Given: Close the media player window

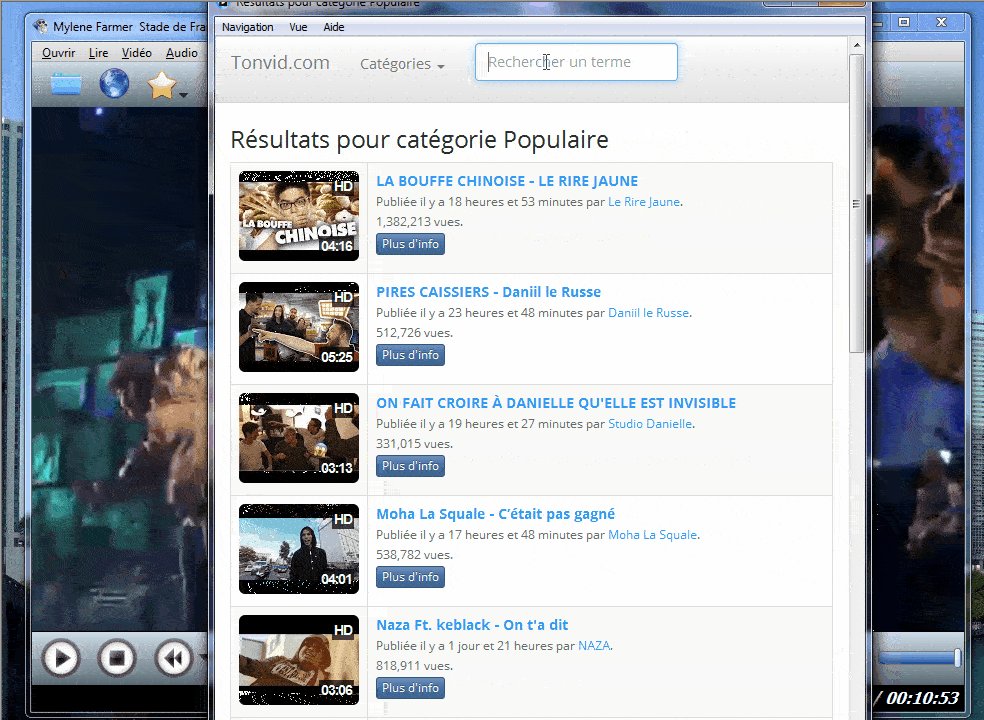Looking at the screenshot, I should [941, 23].
